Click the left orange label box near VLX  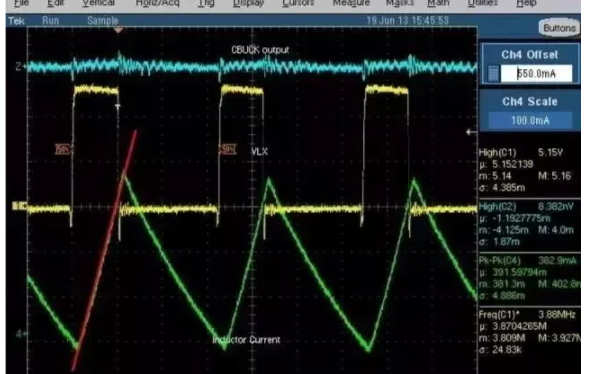[x=63, y=149]
